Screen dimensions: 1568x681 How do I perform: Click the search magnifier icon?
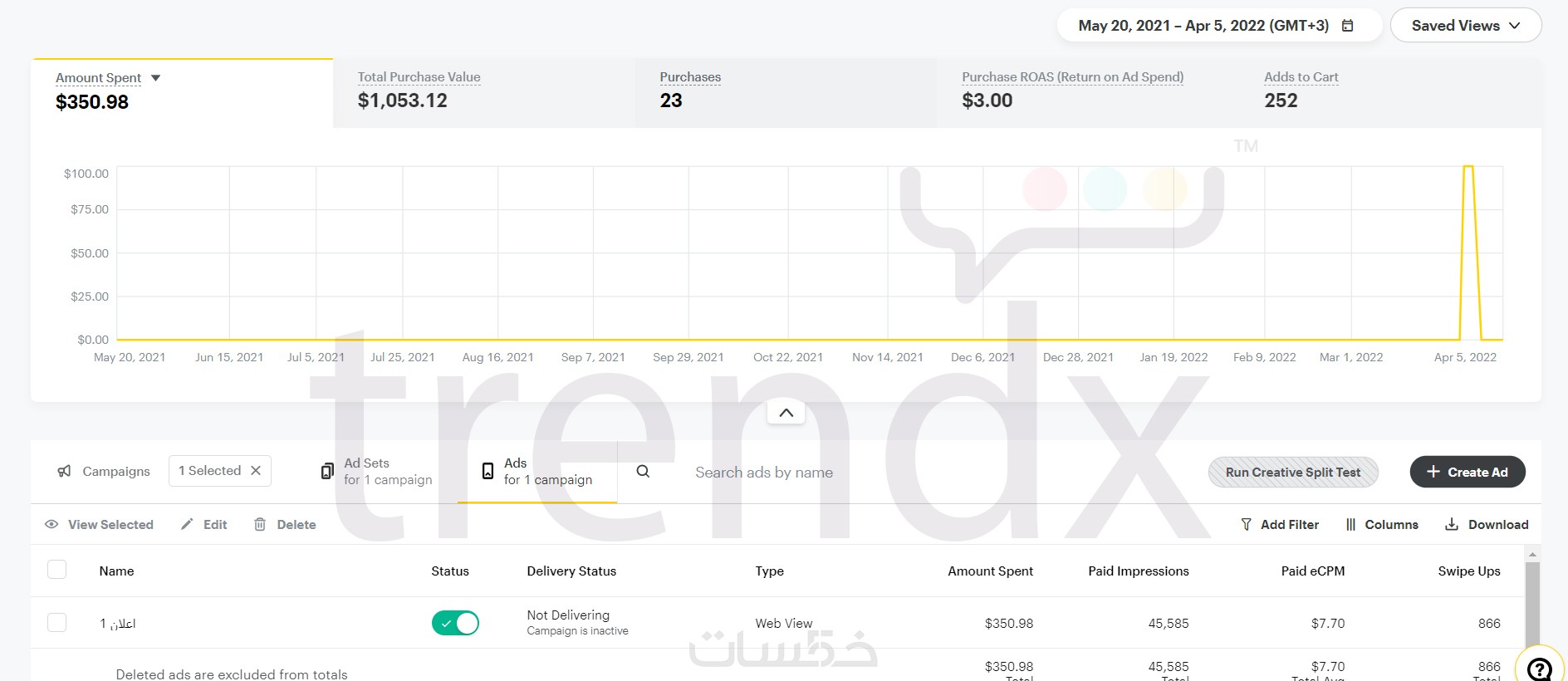pyautogui.click(x=643, y=472)
